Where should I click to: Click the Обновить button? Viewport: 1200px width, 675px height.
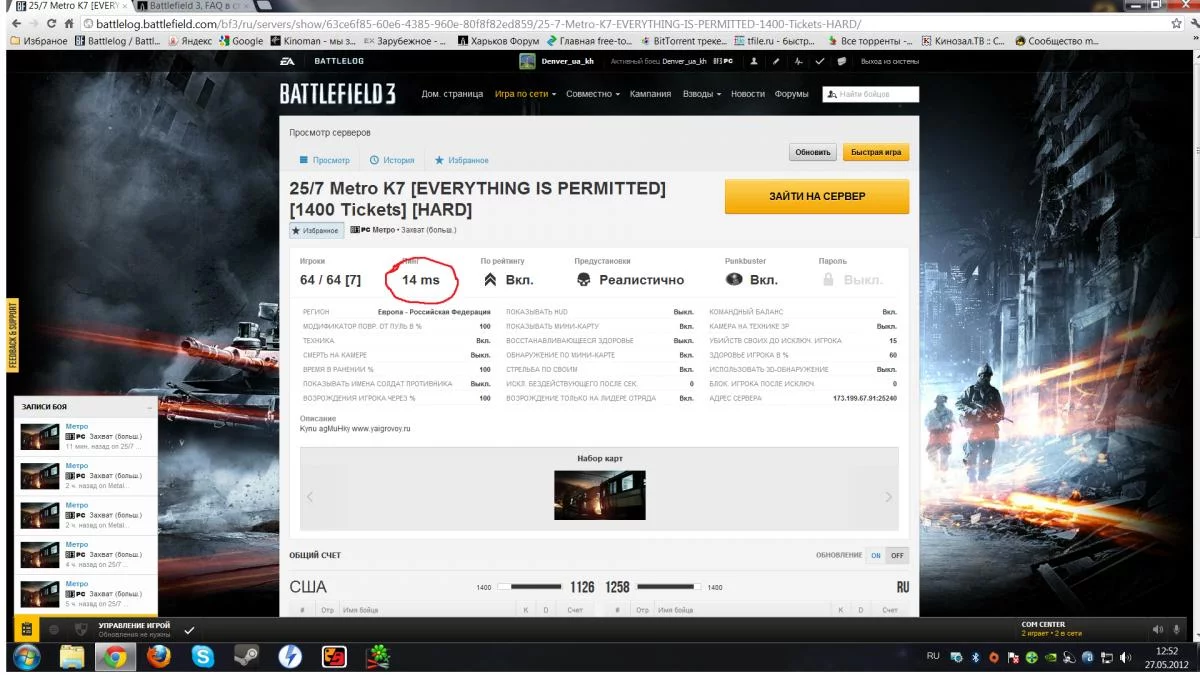(x=813, y=153)
